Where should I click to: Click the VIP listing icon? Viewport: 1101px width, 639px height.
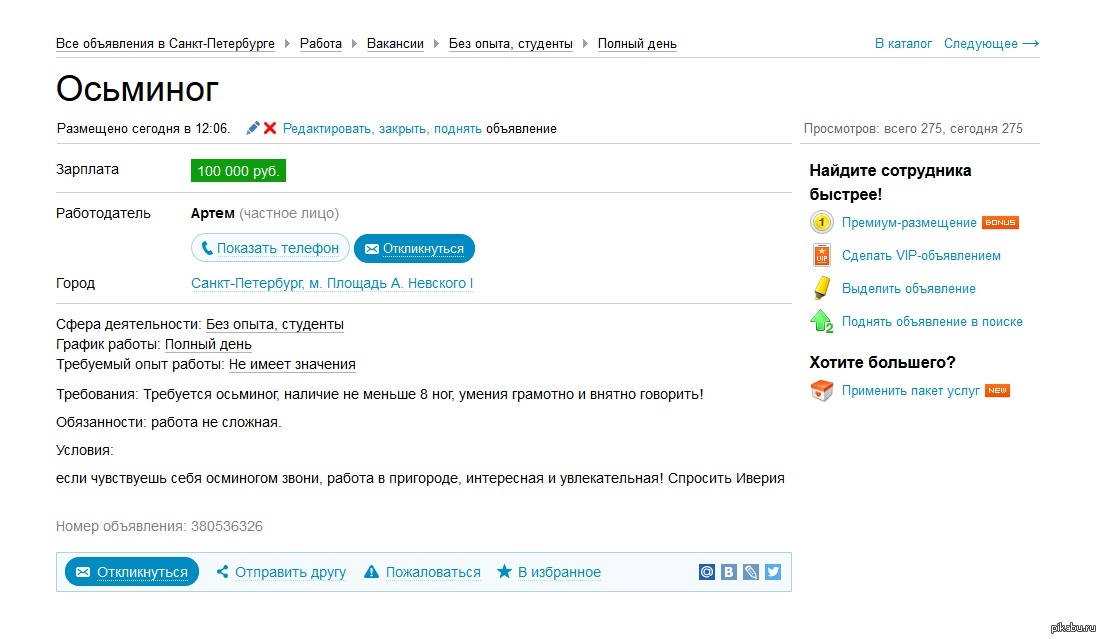coord(821,255)
